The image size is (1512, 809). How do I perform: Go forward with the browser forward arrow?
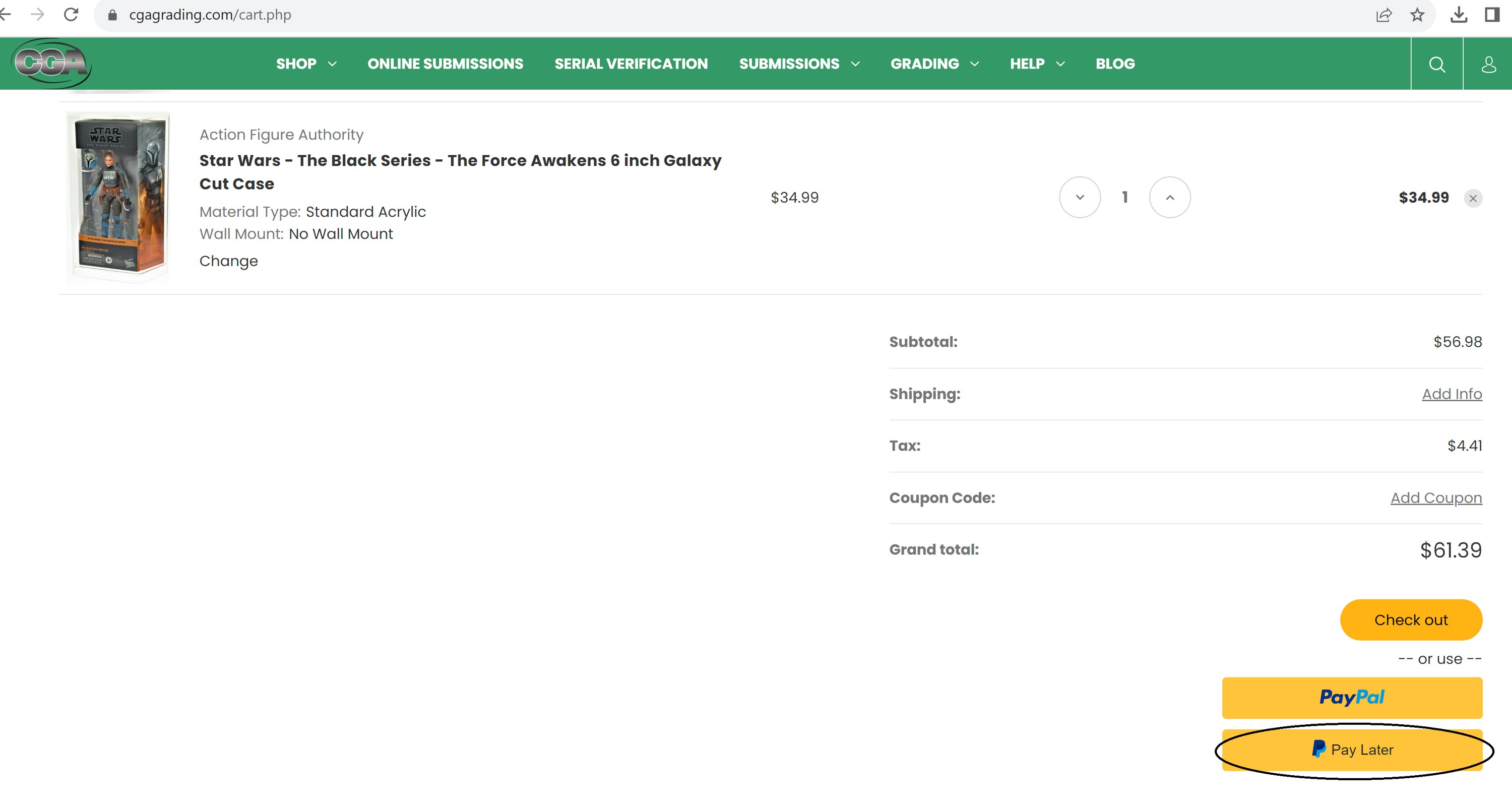coord(38,15)
